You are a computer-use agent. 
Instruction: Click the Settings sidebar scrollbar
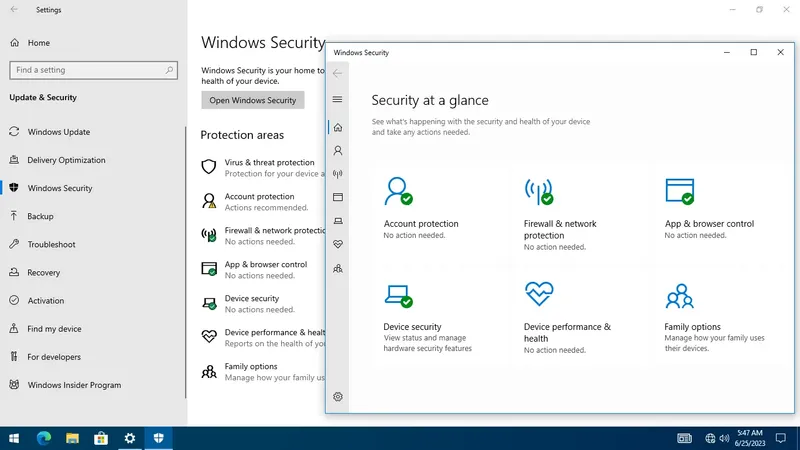tap(186, 262)
